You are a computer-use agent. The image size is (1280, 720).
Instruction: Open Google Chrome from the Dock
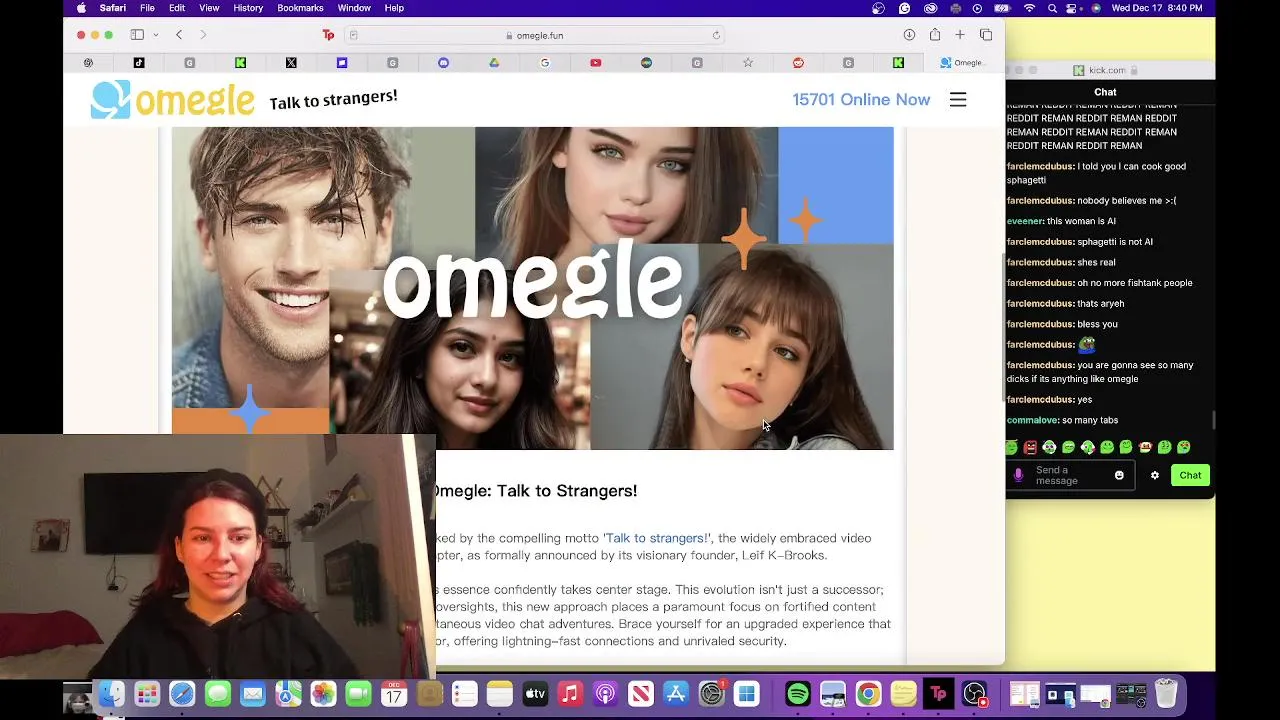[x=868, y=694]
